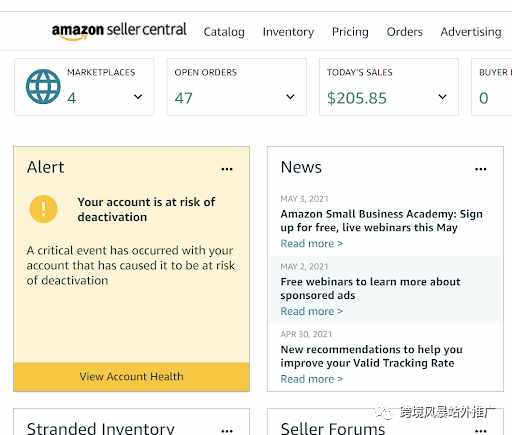Expand the Today's Sales dropdown chevron

coord(442,97)
